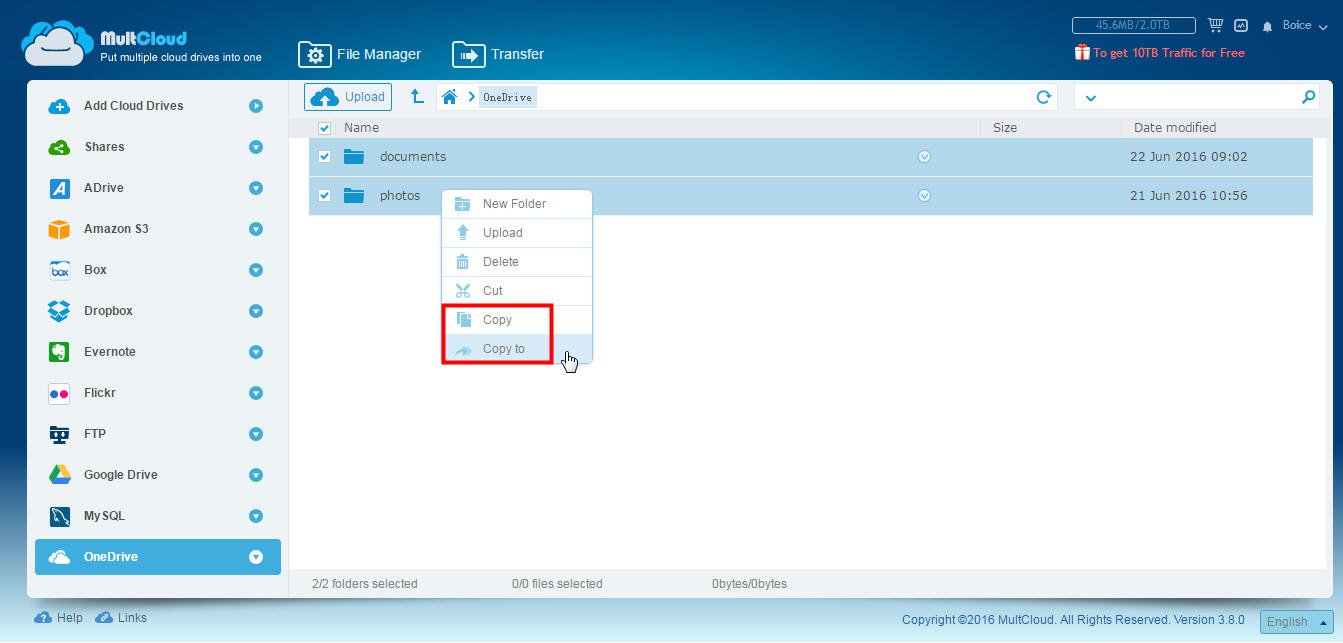This screenshot has height=643, width=1343.
Task: Click the Add Cloud Drives plus icon
Action: 59,106
